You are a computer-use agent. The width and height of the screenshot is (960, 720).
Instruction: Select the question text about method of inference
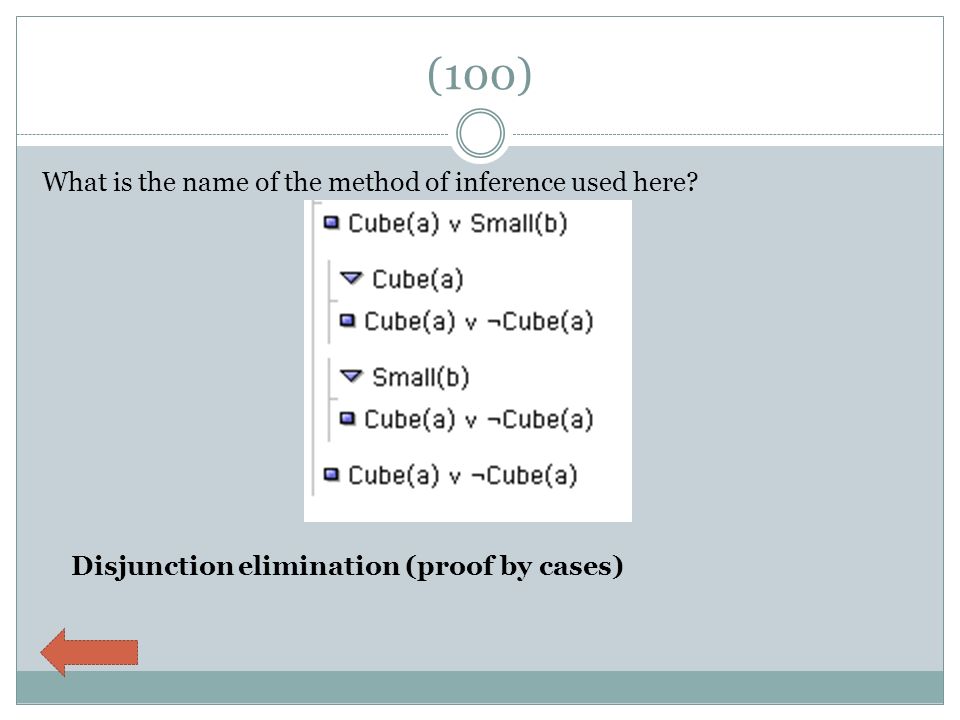point(370,182)
